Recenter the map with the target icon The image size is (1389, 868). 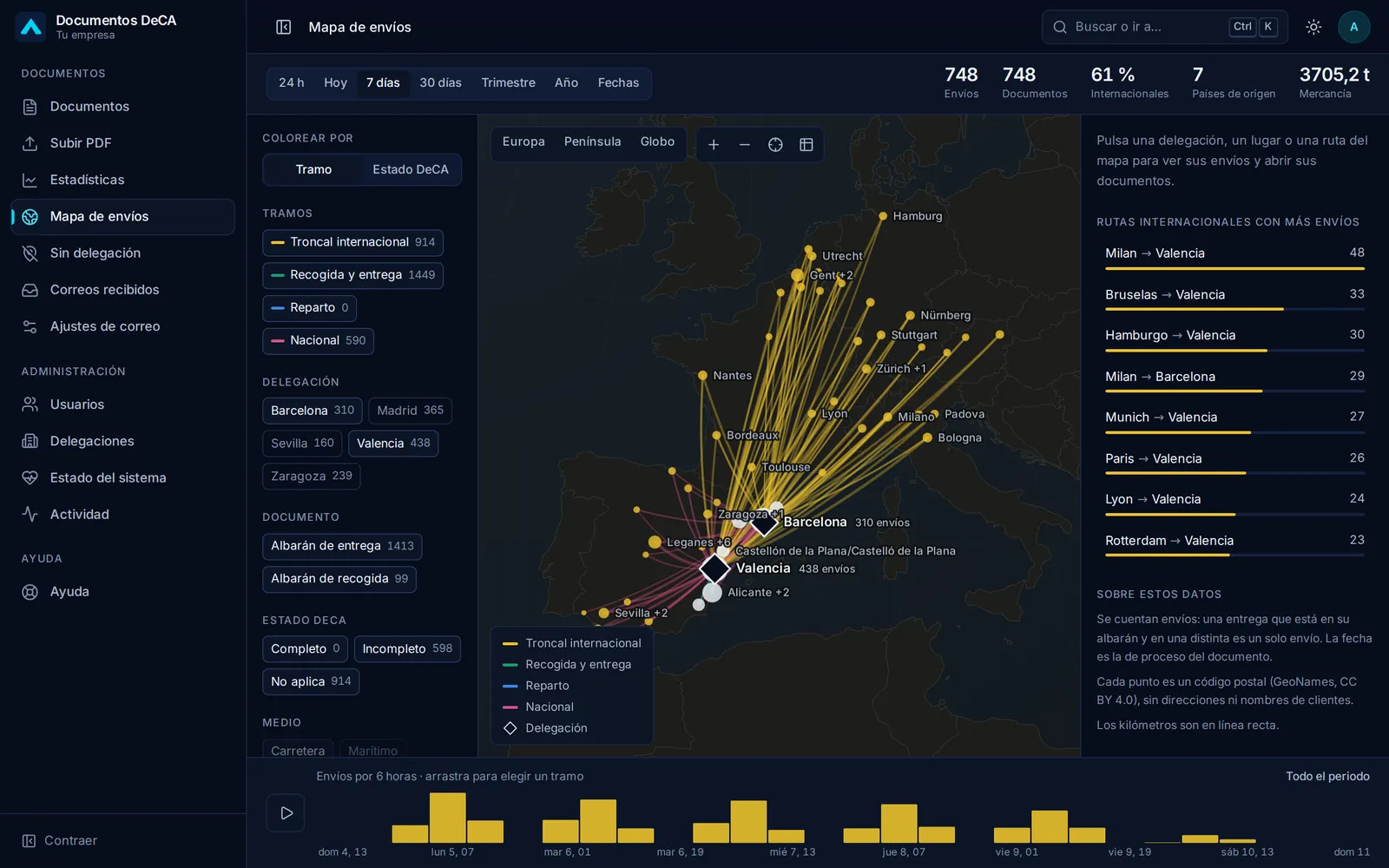point(775,145)
